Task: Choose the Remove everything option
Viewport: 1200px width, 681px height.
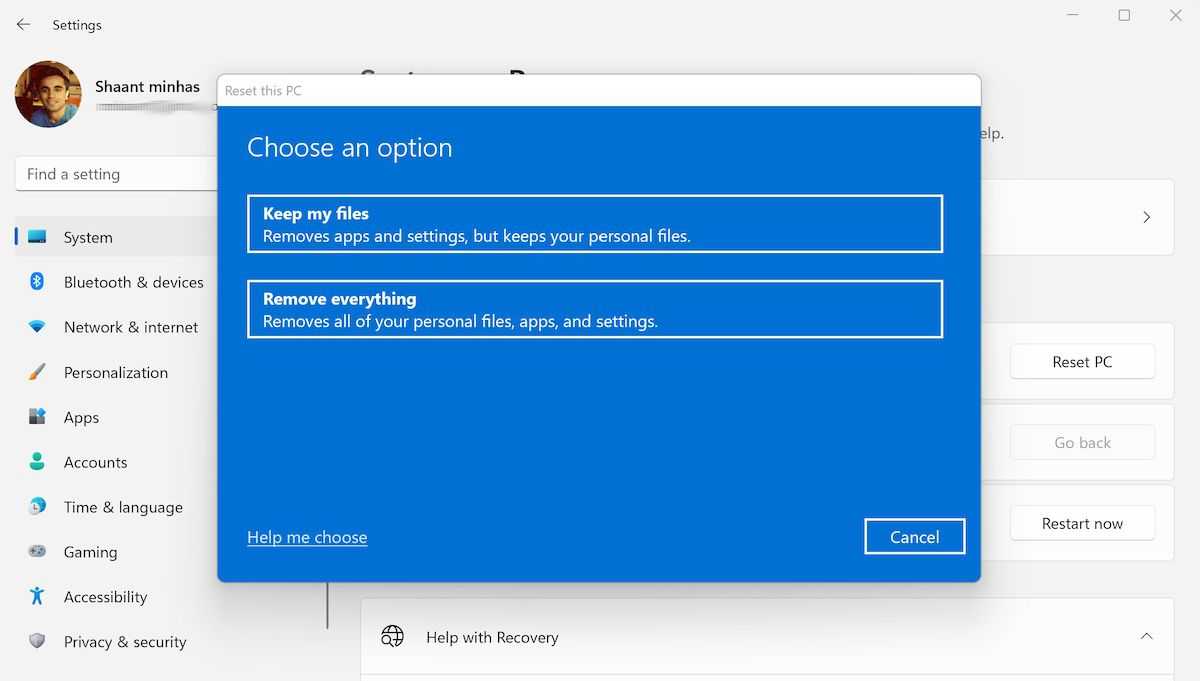Action: (594, 309)
